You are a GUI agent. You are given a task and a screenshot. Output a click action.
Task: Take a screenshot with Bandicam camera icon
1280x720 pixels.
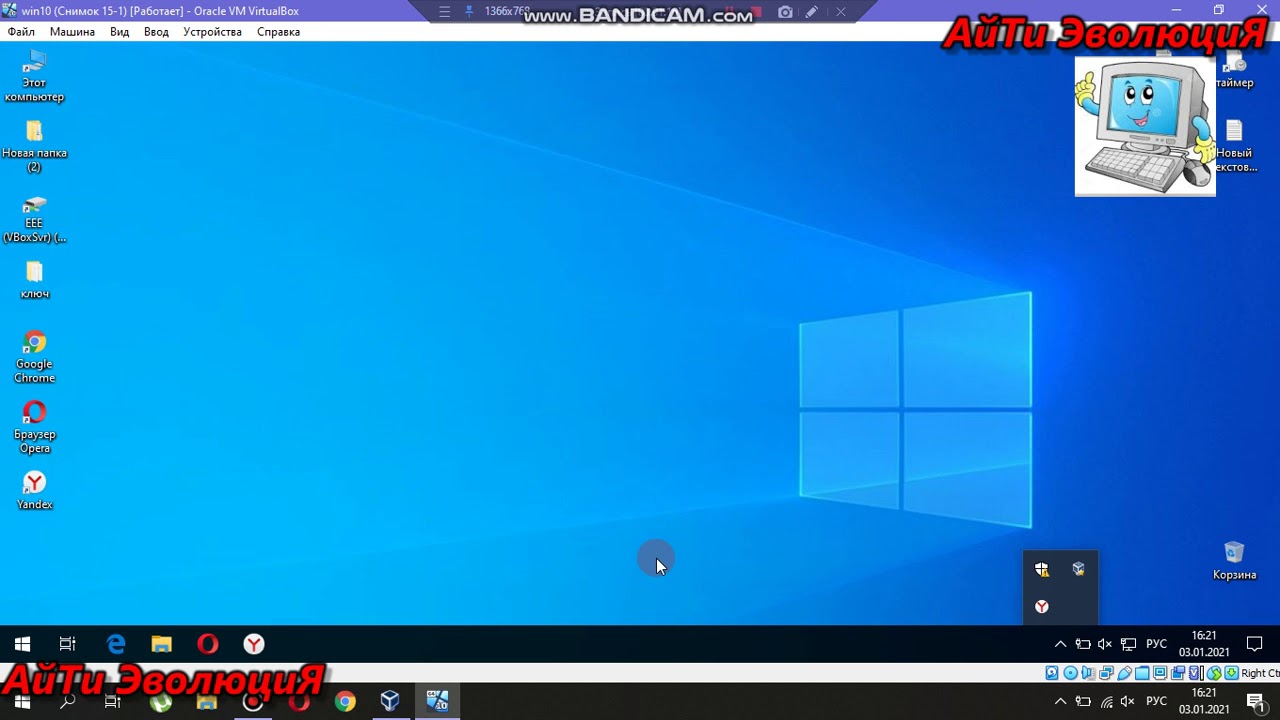pos(785,12)
